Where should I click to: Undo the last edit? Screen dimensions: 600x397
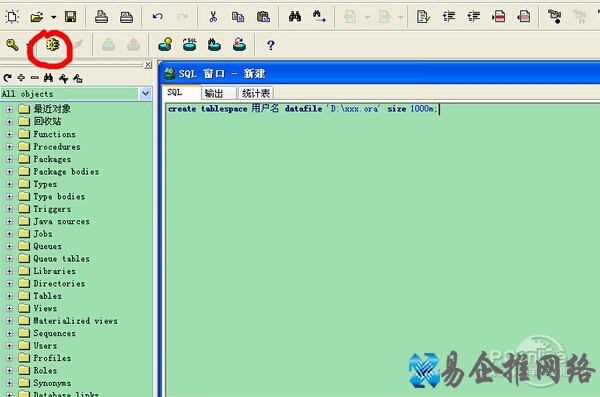tap(158, 16)
